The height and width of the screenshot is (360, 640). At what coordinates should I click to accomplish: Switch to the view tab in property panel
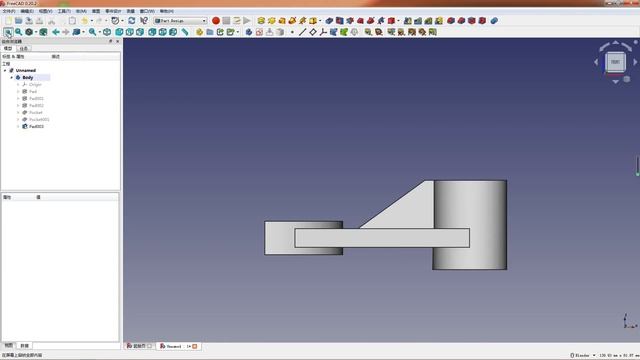click(x=8, y=346)
